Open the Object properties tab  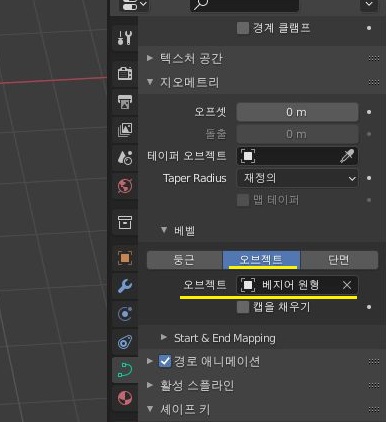125,258
